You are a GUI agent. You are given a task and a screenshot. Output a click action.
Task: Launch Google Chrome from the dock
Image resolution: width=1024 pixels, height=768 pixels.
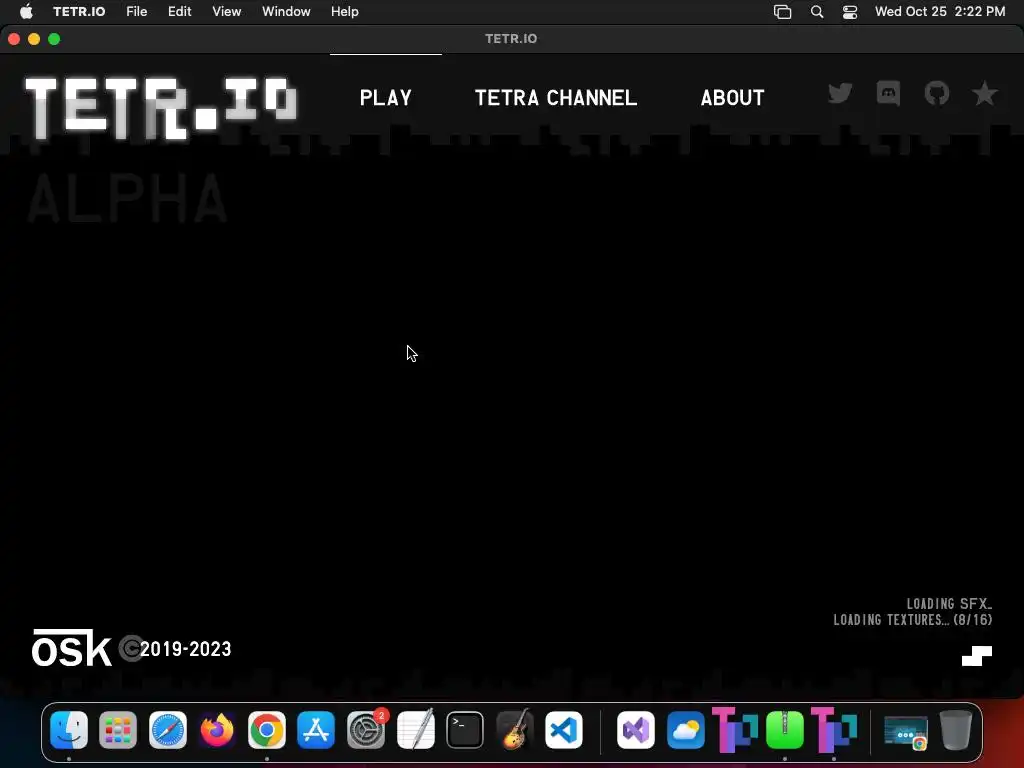click(266, 730)
